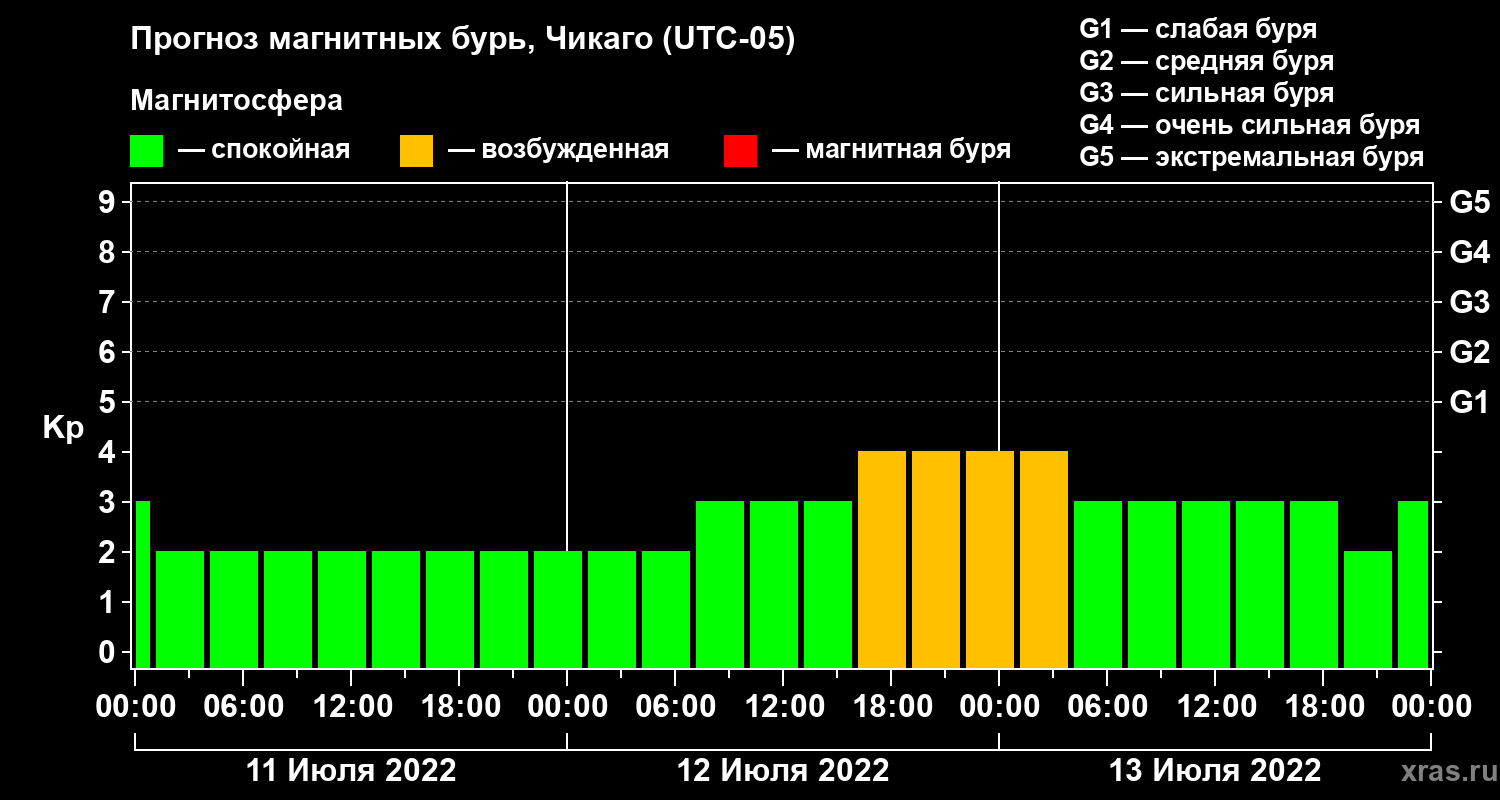Click the right-axis 'G5' level label

1469,202
